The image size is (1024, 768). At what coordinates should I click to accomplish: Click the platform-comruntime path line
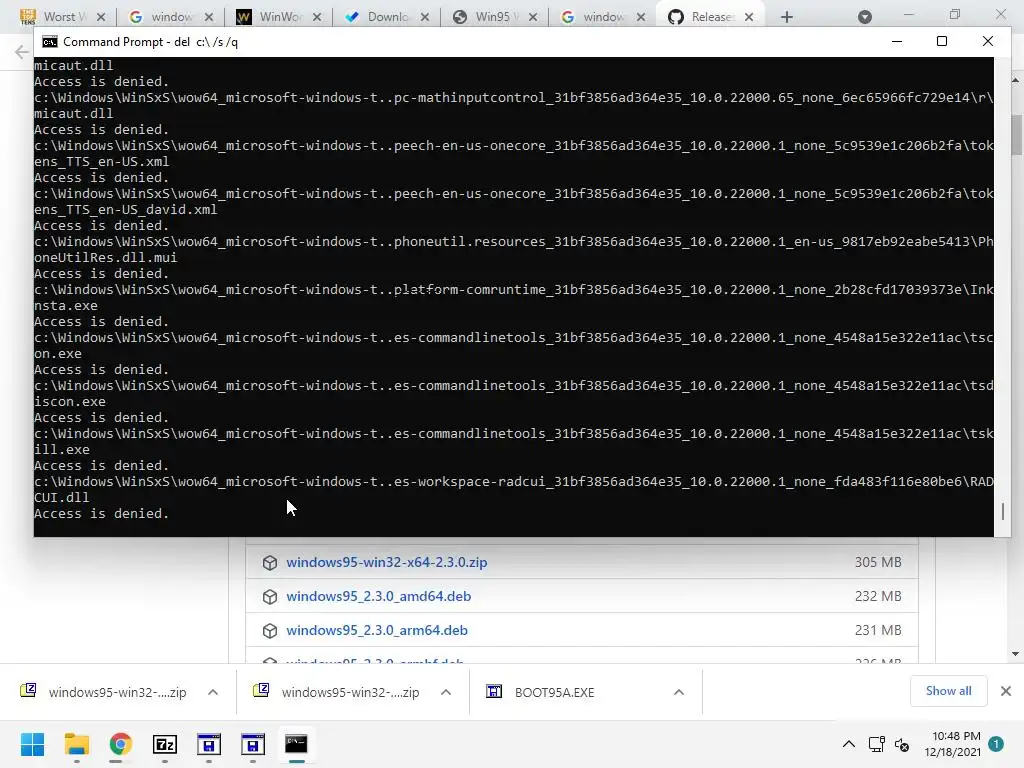514,289
